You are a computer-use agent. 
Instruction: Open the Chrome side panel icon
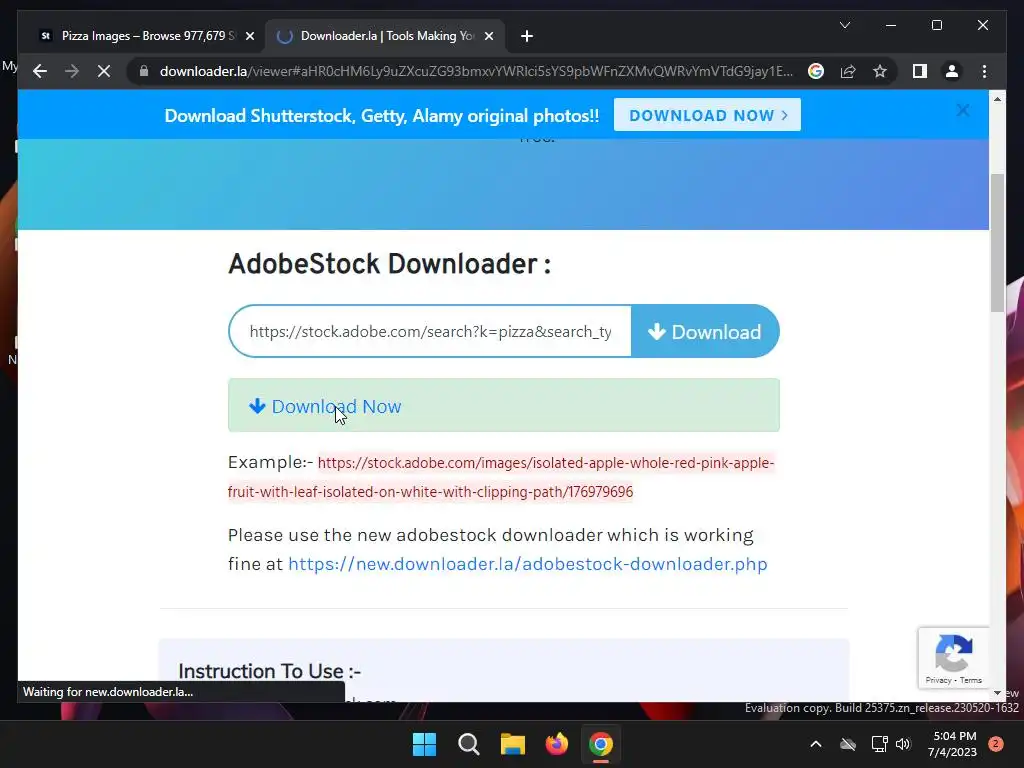[x=920, y=71]
